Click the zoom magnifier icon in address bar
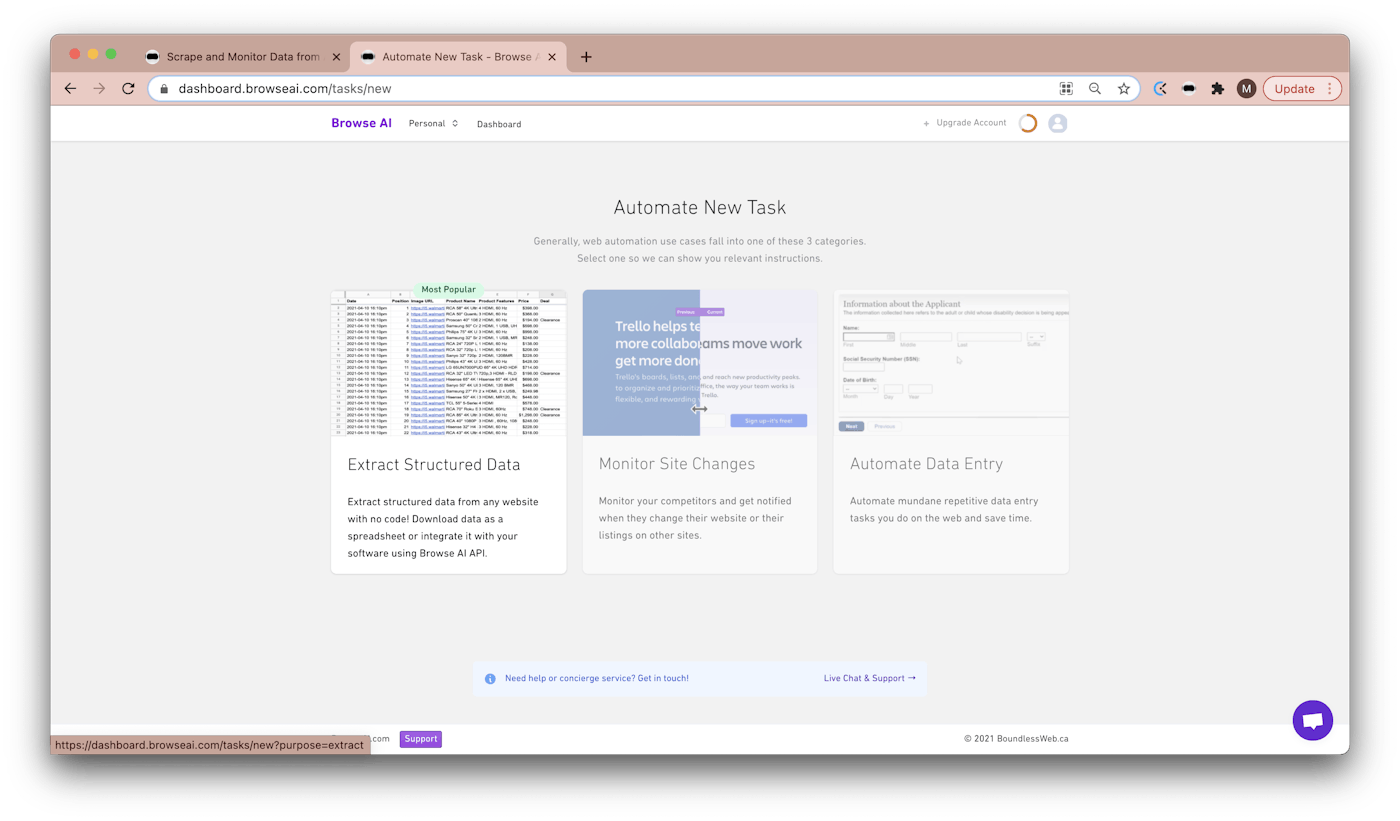Viewport: 1400px width, 821px height. pos(1095,88)
